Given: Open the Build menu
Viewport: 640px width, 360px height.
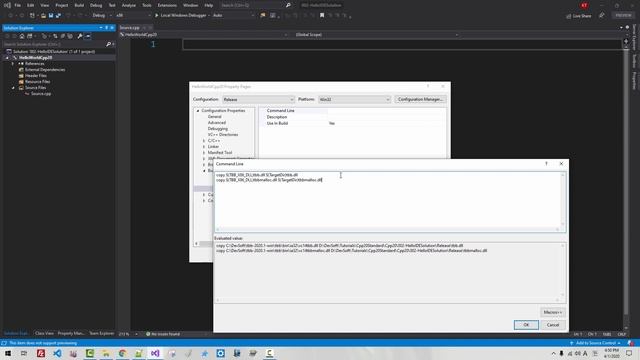Looking at the screenshot, I should tap(79, 5).
